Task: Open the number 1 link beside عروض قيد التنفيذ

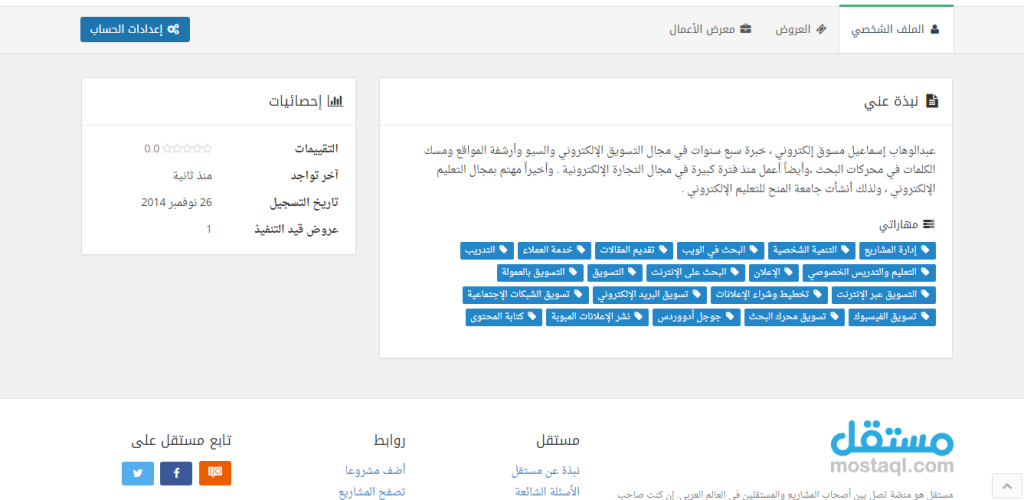Action: coord(209,229)
